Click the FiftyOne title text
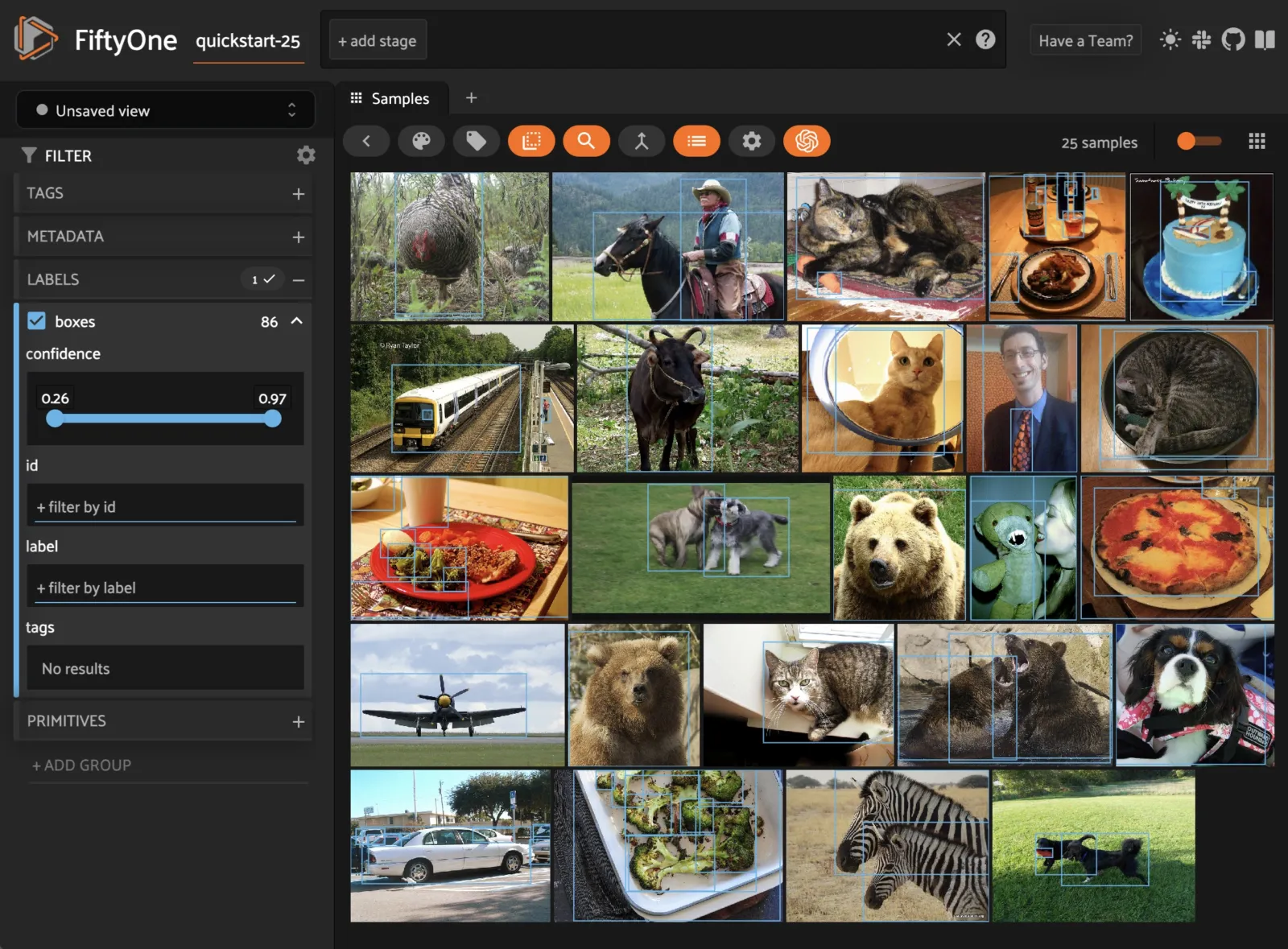The image size is (1288, 949). (126, 39)
